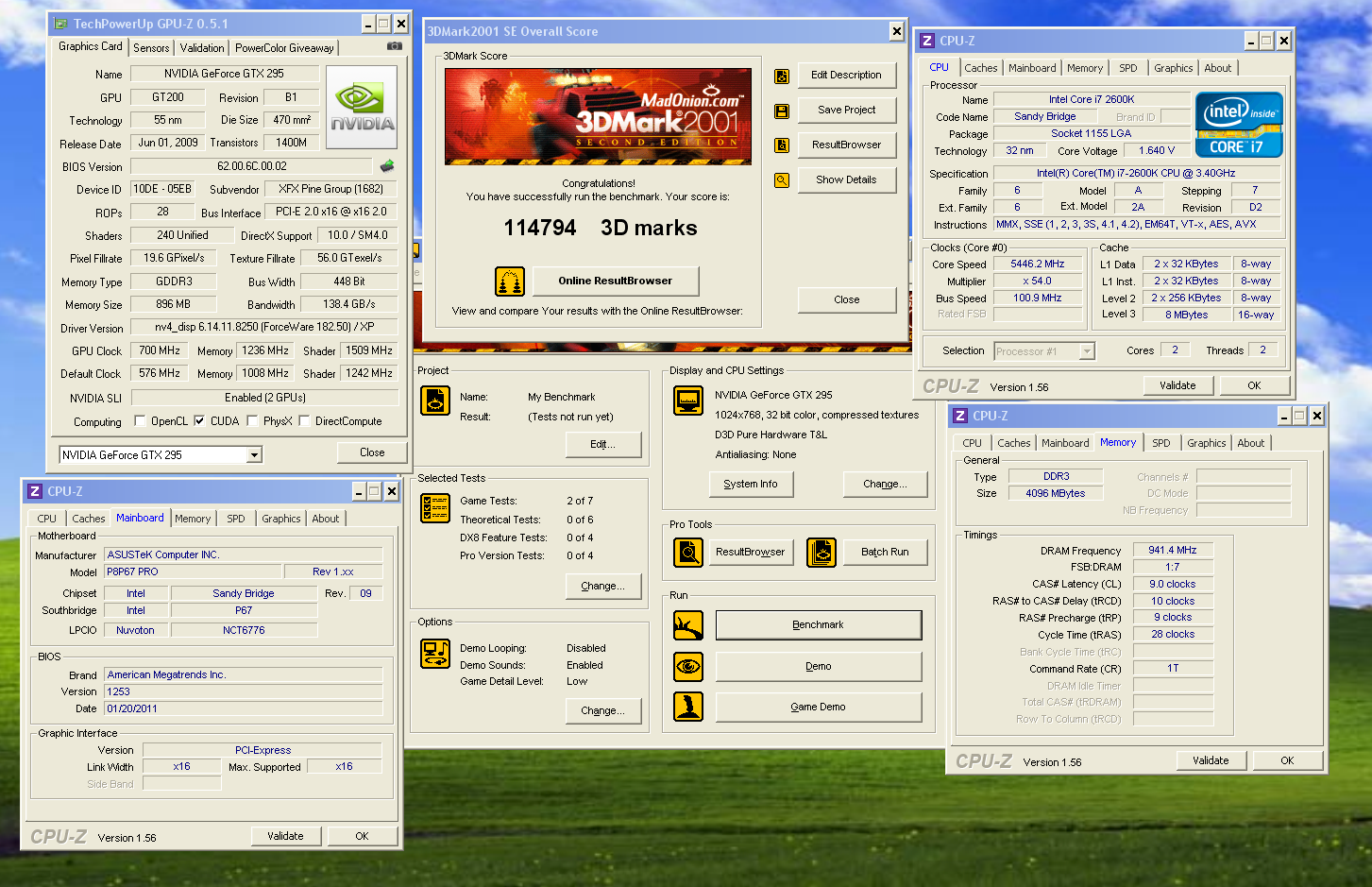Click Change... in the Options section
Viewport: 1372px width, 887px height.
pyautogui.click(x=603, y=710)
